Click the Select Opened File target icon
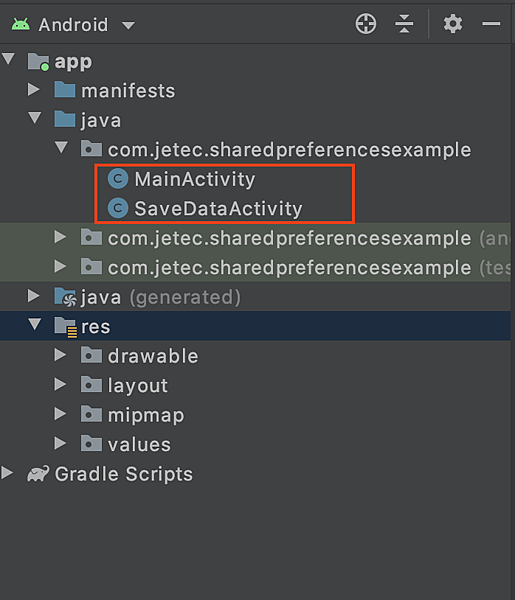The height and width of the screenshot is (600, 515). (366, 24)
